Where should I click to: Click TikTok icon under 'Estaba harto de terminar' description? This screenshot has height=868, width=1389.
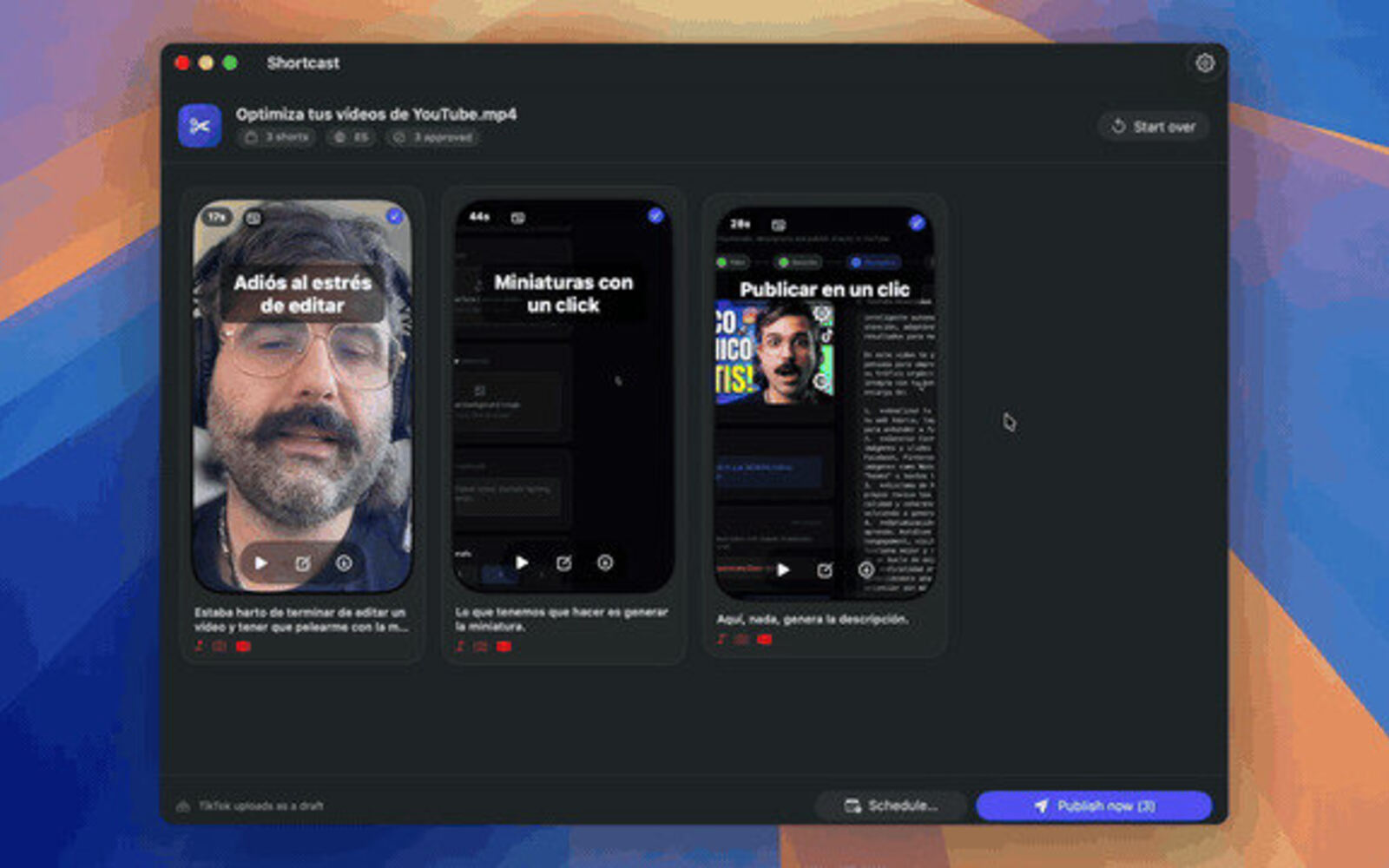click(x=200, y=646)
